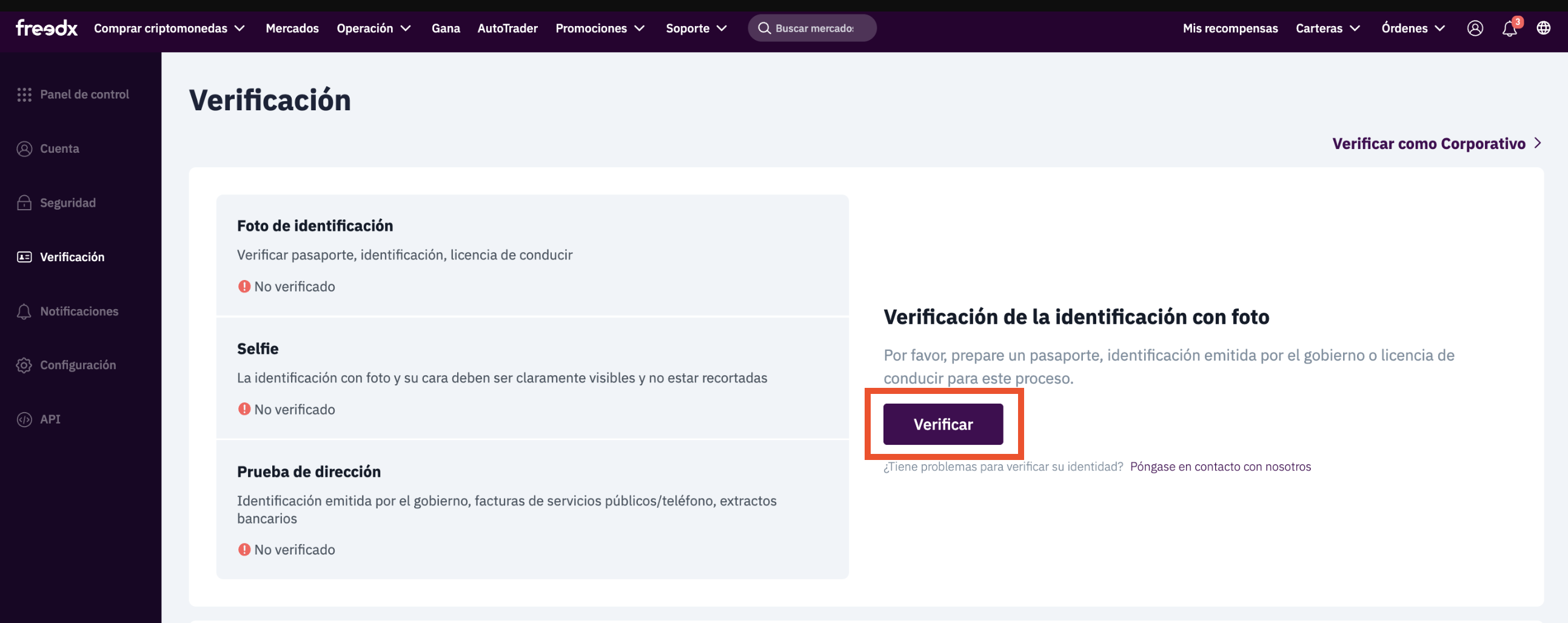The width and height of the screenshot is (1568, 623).
Task: Click the Configuración gear icon in sidebar
Action: 24,365
